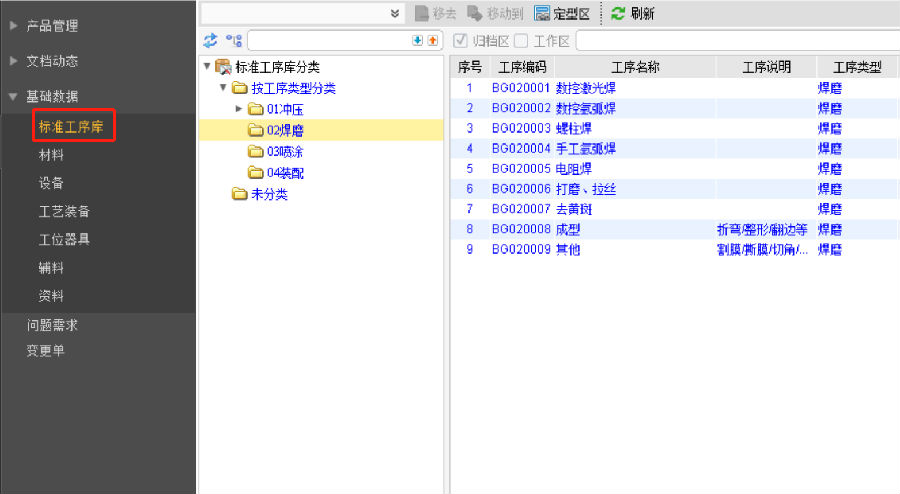Select row code BG020009

coord(521,250)
